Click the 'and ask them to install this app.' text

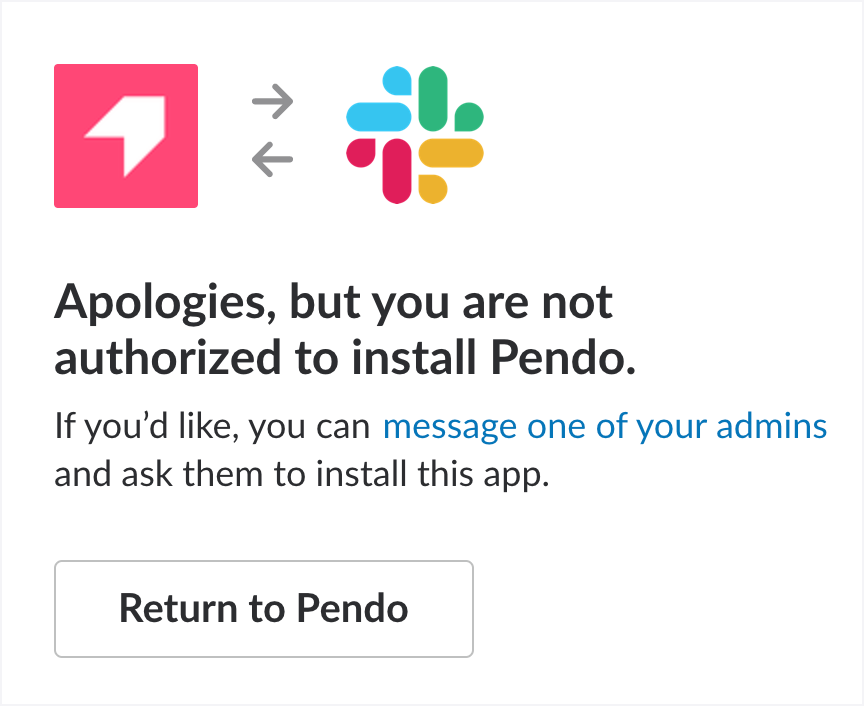302,474
